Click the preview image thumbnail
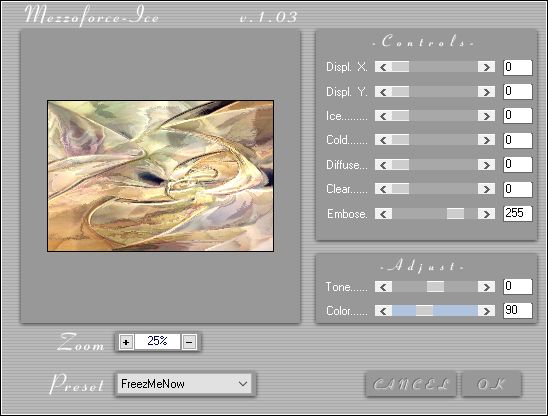Image resolution: width=548 pixels, height=416 pixels. click(x=160, y=176)
